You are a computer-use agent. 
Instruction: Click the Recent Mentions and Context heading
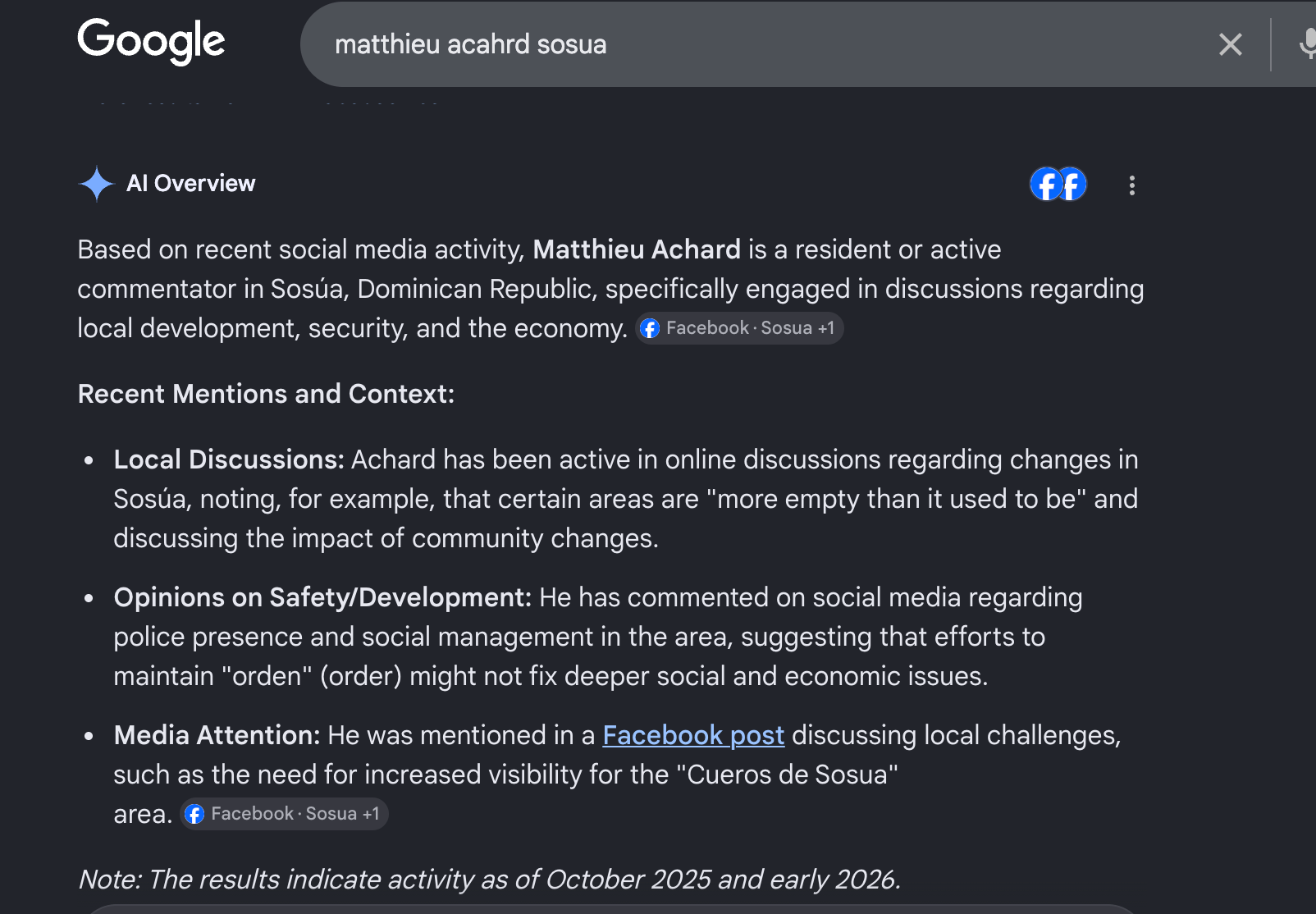(266, 394)
